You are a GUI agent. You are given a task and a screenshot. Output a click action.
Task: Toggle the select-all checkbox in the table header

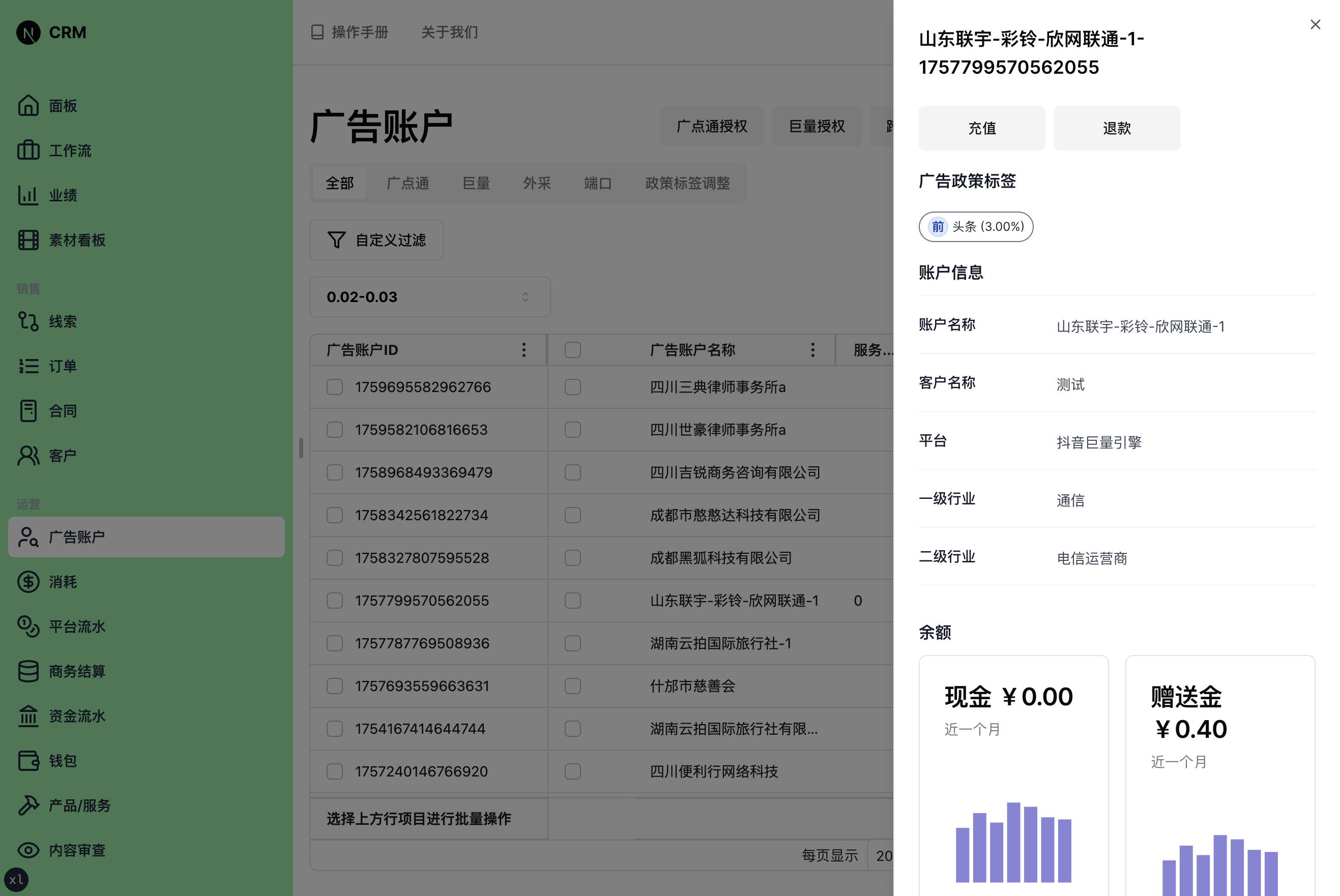572,350
